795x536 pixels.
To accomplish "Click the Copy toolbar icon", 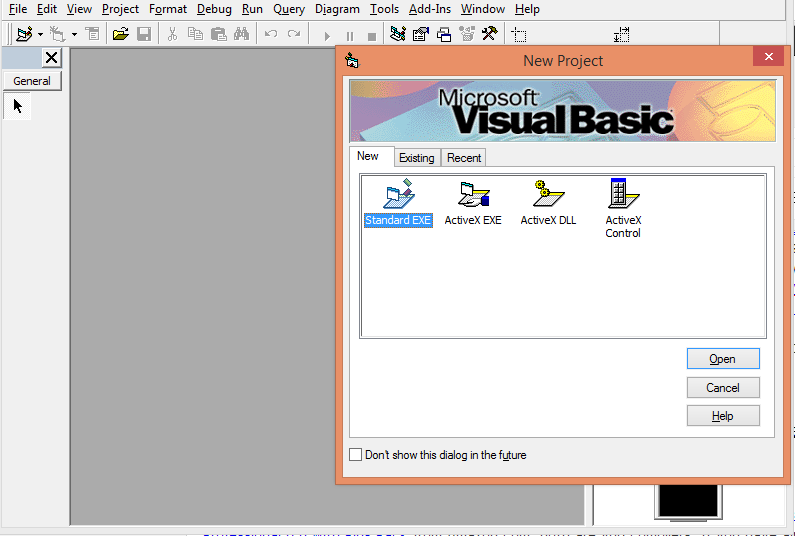I will tap(195, 34).
